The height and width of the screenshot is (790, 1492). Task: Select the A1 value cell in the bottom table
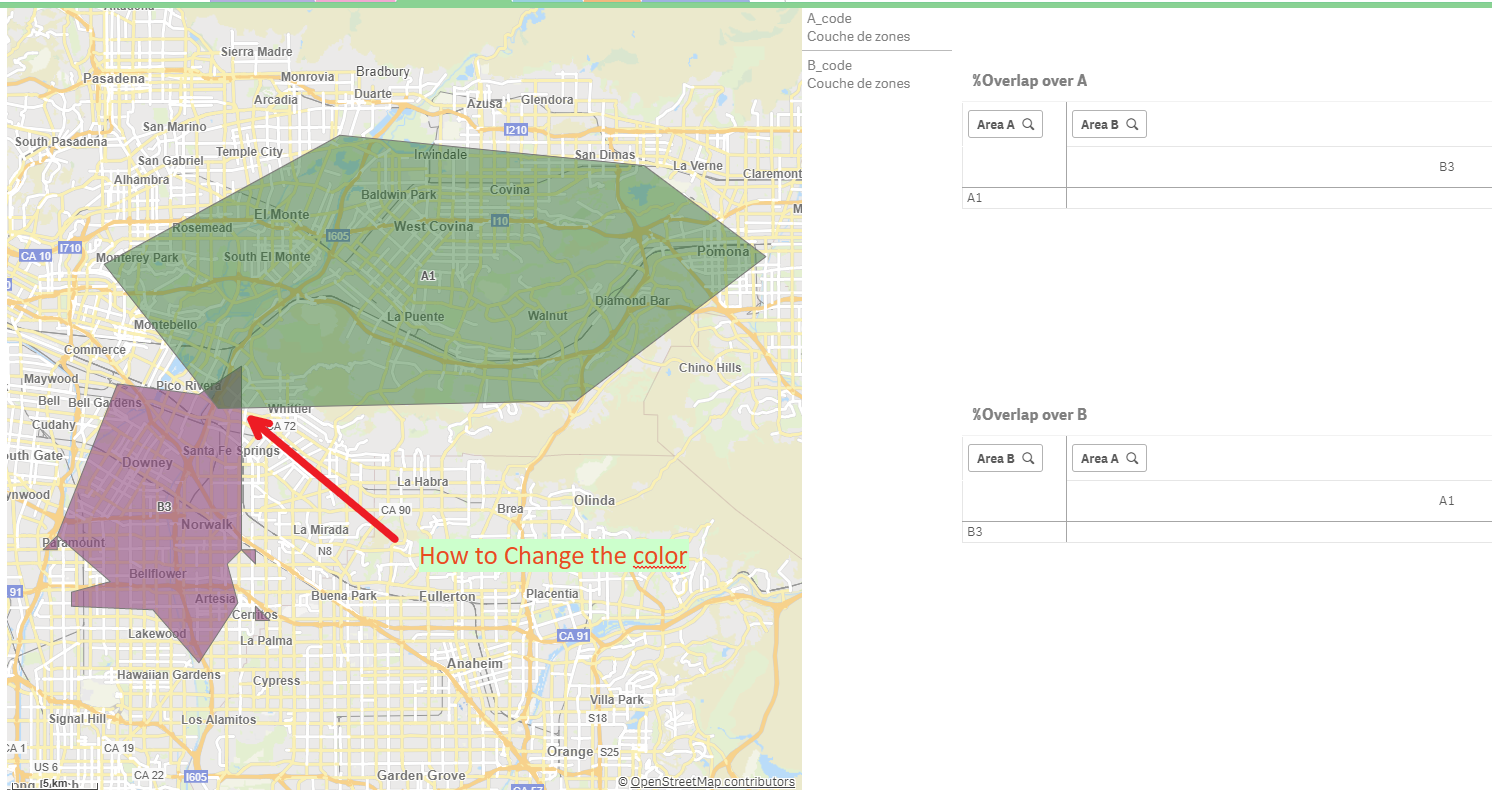tap(1447, 500)
